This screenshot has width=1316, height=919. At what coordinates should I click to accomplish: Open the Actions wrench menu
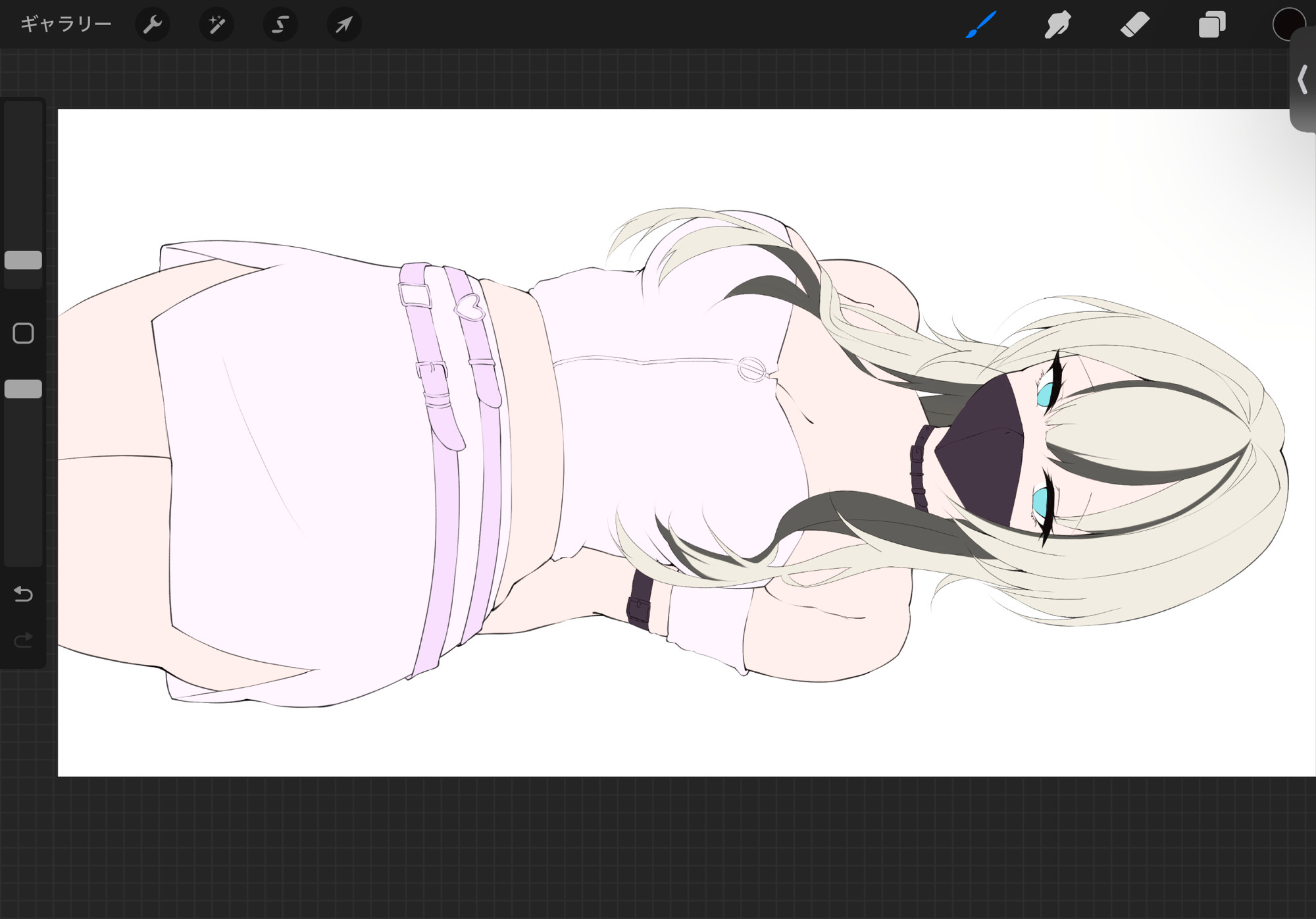click(x=153, y=24)
